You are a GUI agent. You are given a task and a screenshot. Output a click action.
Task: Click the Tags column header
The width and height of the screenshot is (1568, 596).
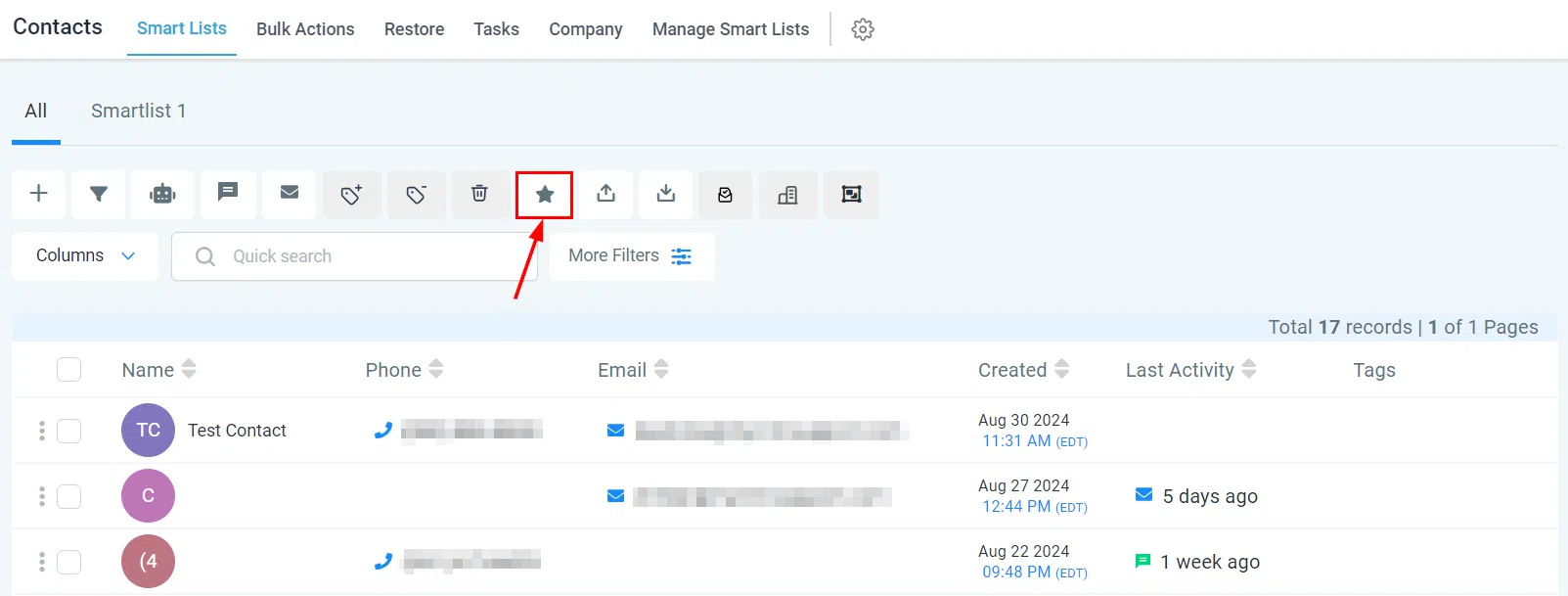coord(1374,370)
